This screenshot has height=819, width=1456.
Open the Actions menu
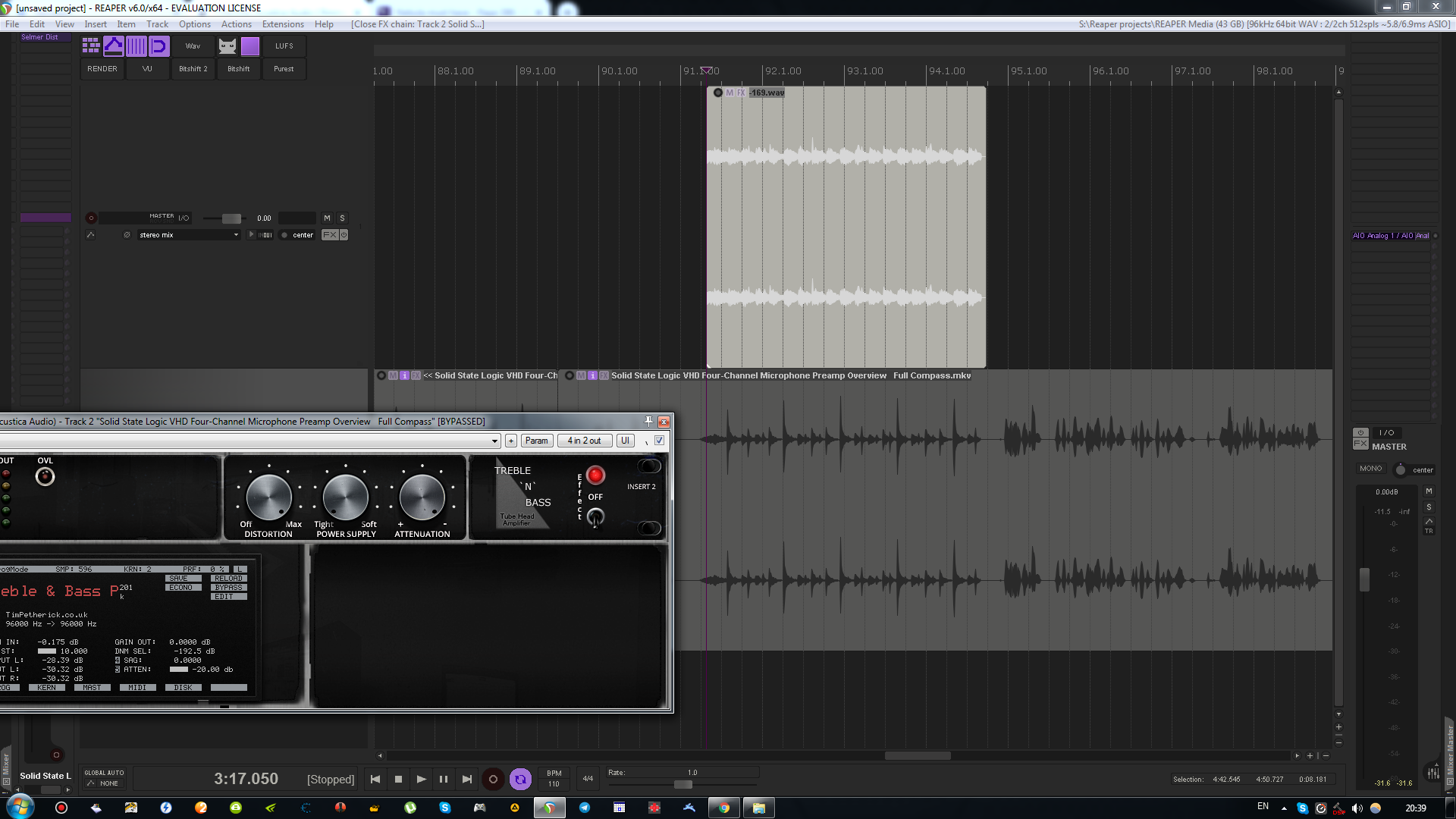(x=236, y=24)
